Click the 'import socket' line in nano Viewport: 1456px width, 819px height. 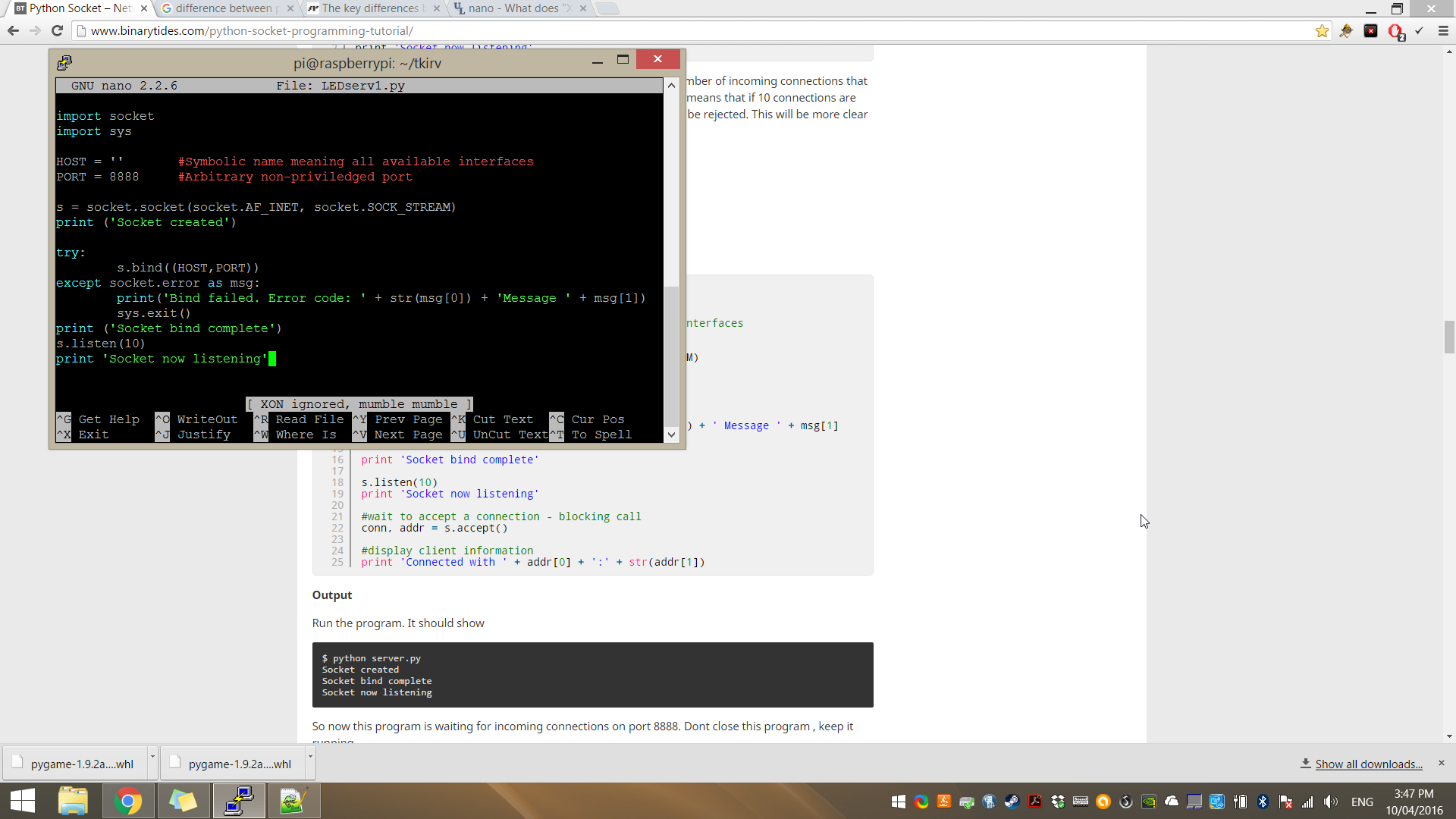pyautogui.click(x=105, y=116)
